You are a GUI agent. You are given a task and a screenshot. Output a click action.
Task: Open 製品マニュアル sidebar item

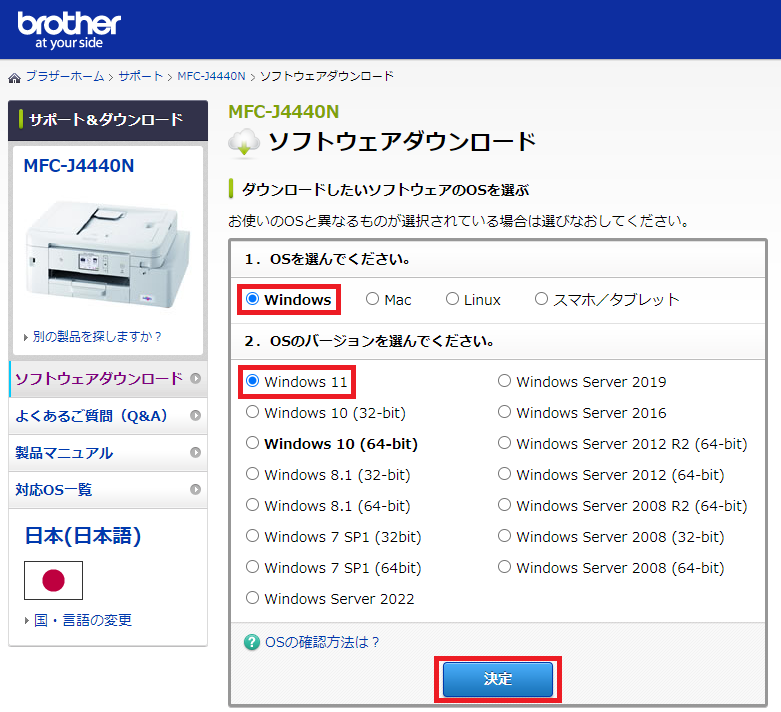[108, 452]
